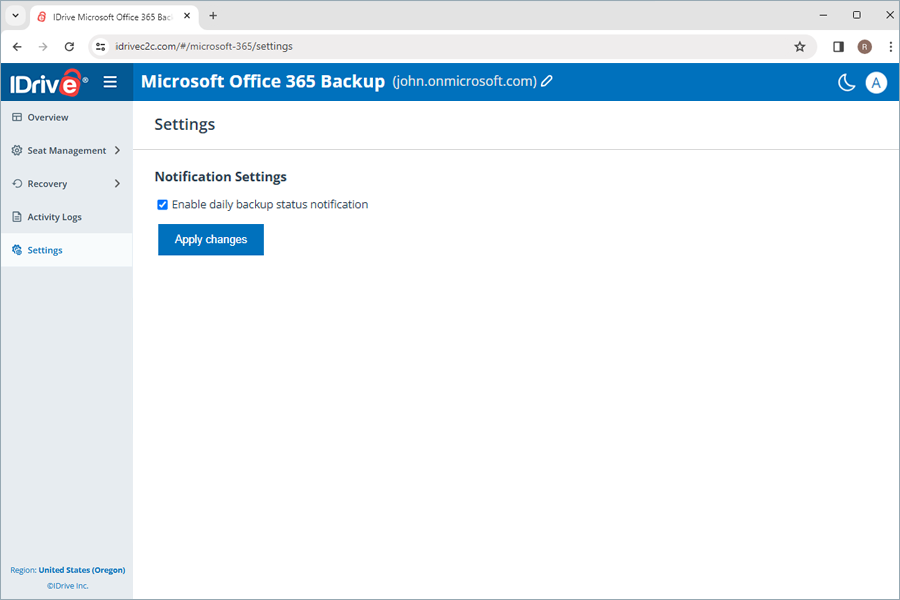900x600 pixels.
Task: Click the pencil edit icon beside john.onmicrosoft.com
Action: (x=547, y=82)
